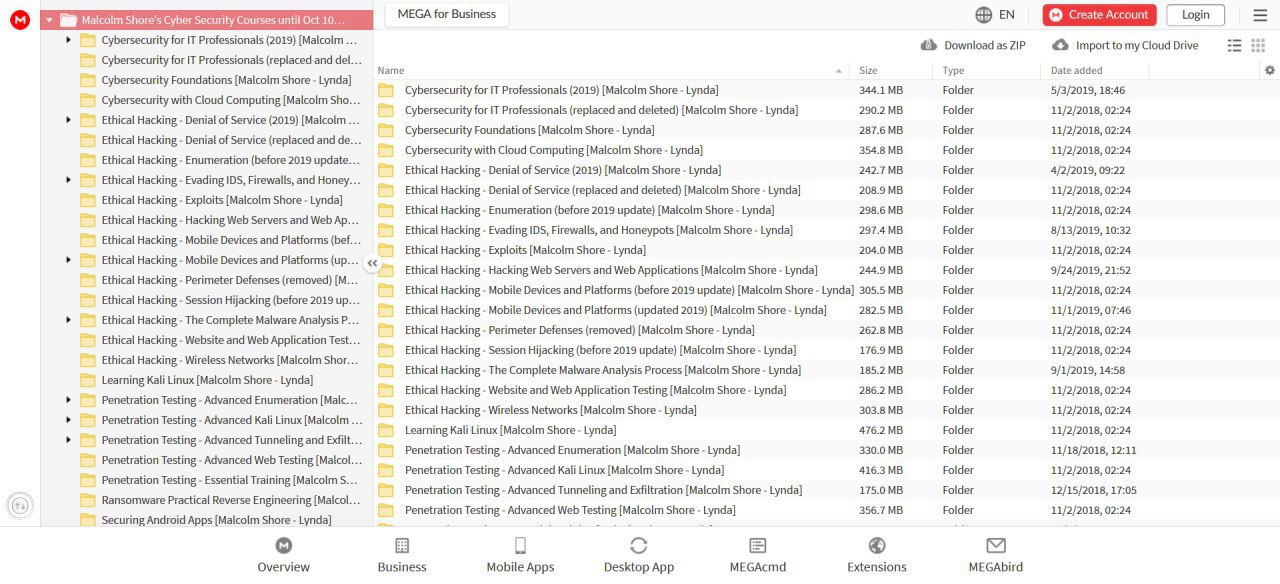Expand Penetration Testing - Advanced Tunneling tree node
Screen dimensions: 1280x584
68,440
